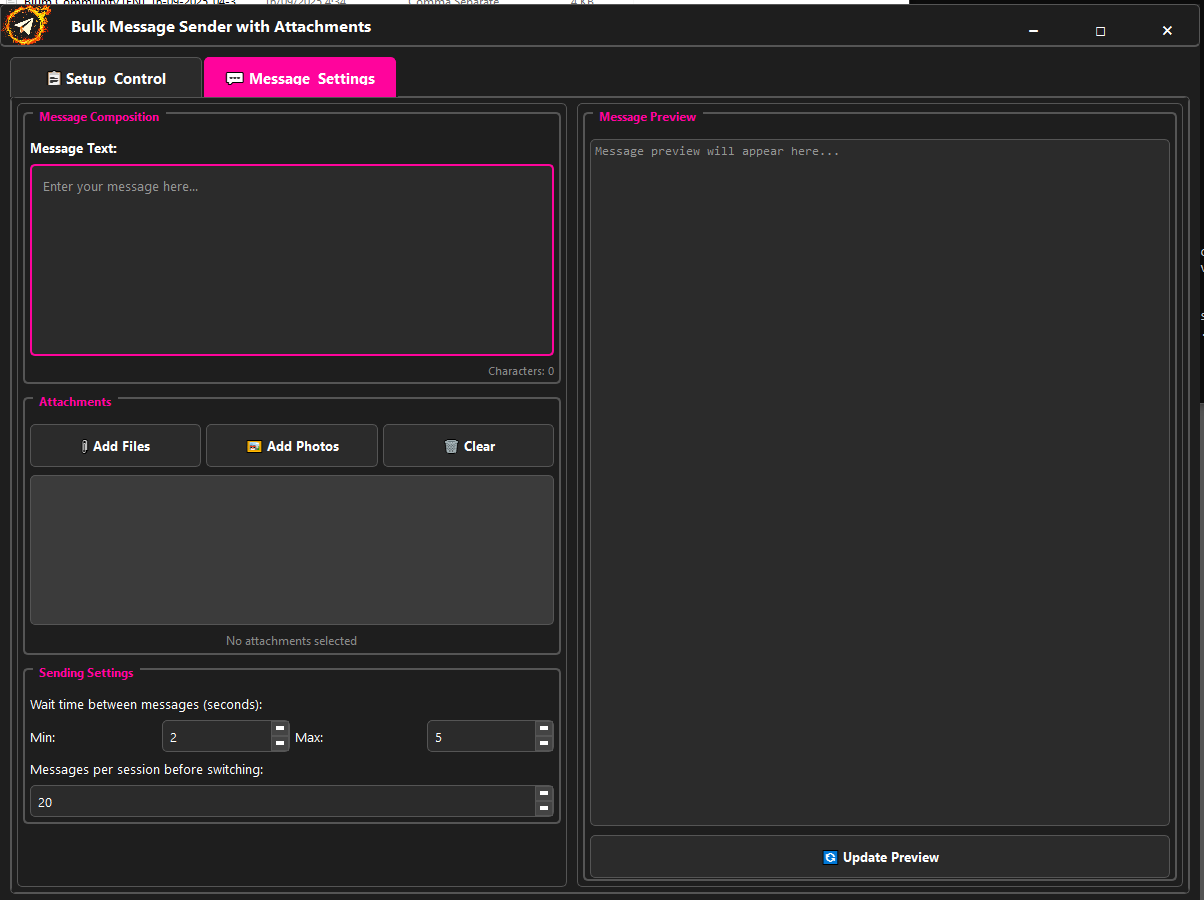Select the Message Settings tab

click(300, 77)
